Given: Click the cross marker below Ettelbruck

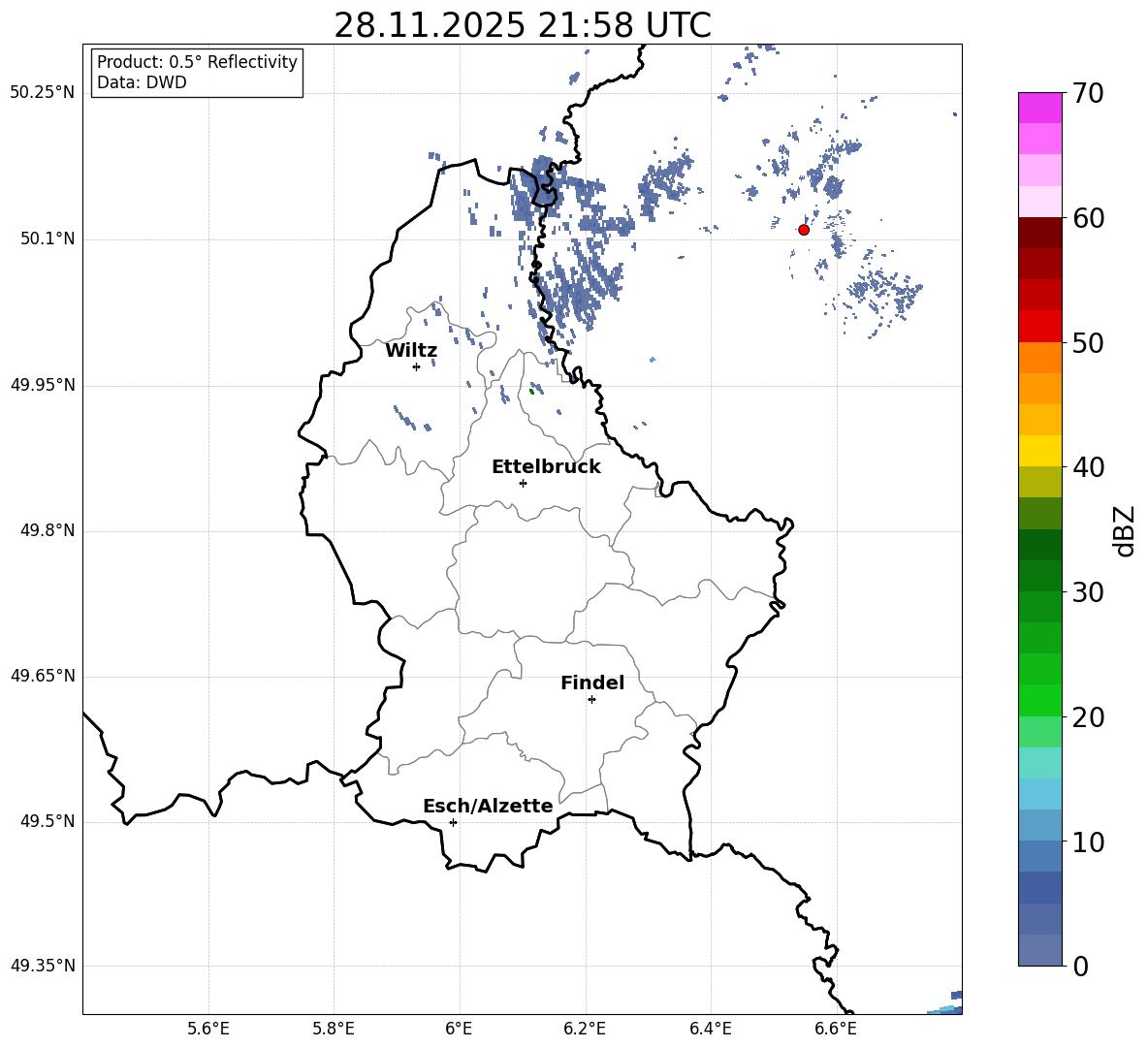Looking at the screenshot, I should coord(523,483).
